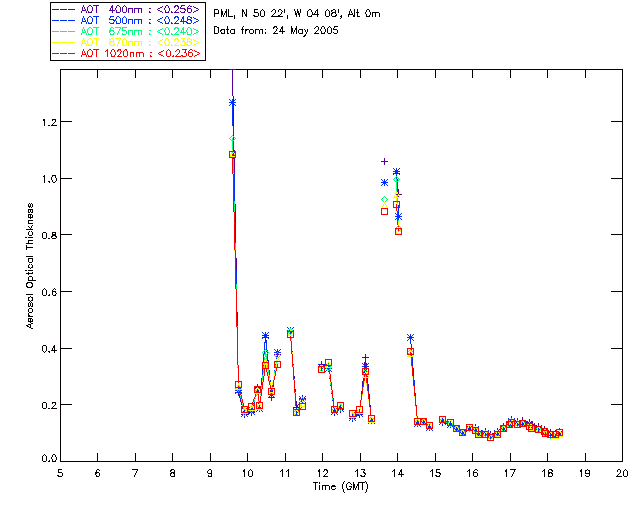Click the blue dashed line sample in legend
This screenshot has height=512, width=640.
pos(63,21)
